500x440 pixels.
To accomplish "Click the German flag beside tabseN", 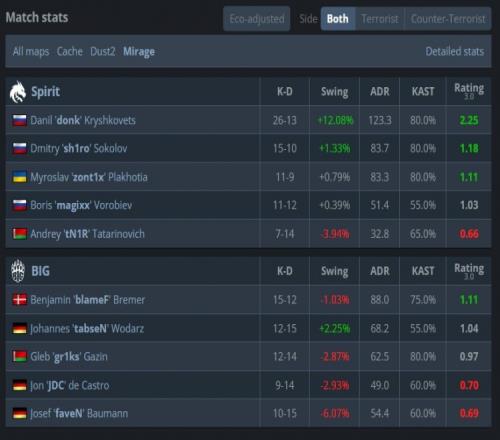I will pos(20,328).
